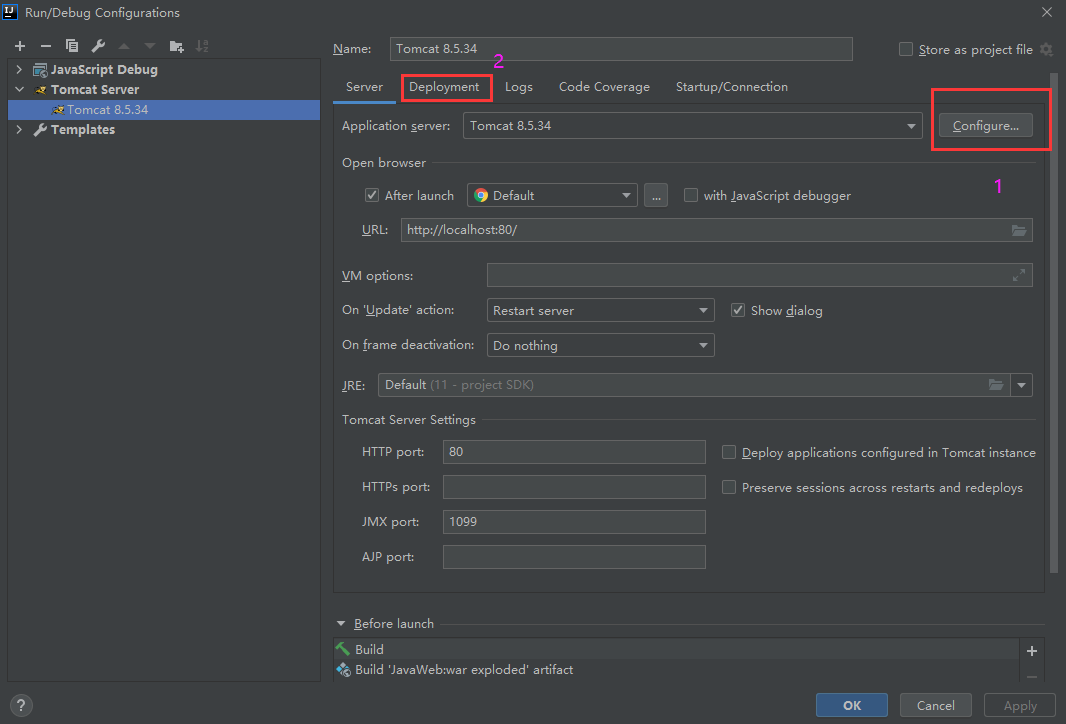The width and height of the screenshot is (1066, 724).
Task: Open Default browser dropdown
Action: [552, 196]
